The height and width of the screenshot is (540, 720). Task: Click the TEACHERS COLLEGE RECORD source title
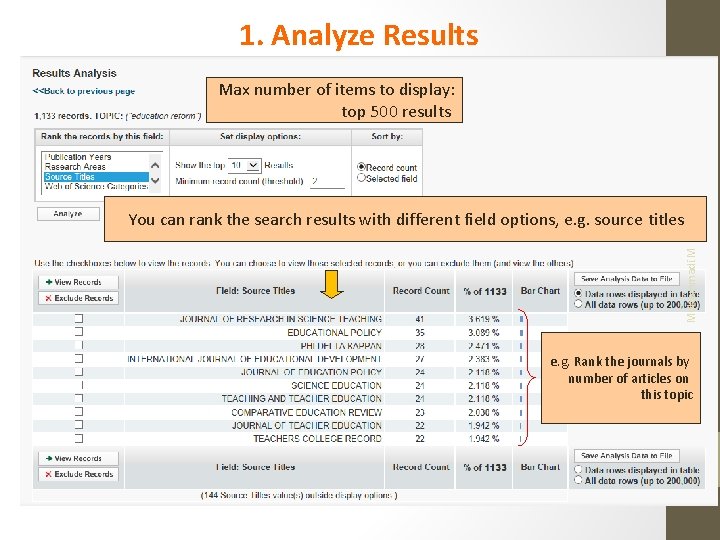tap(318, 439)
